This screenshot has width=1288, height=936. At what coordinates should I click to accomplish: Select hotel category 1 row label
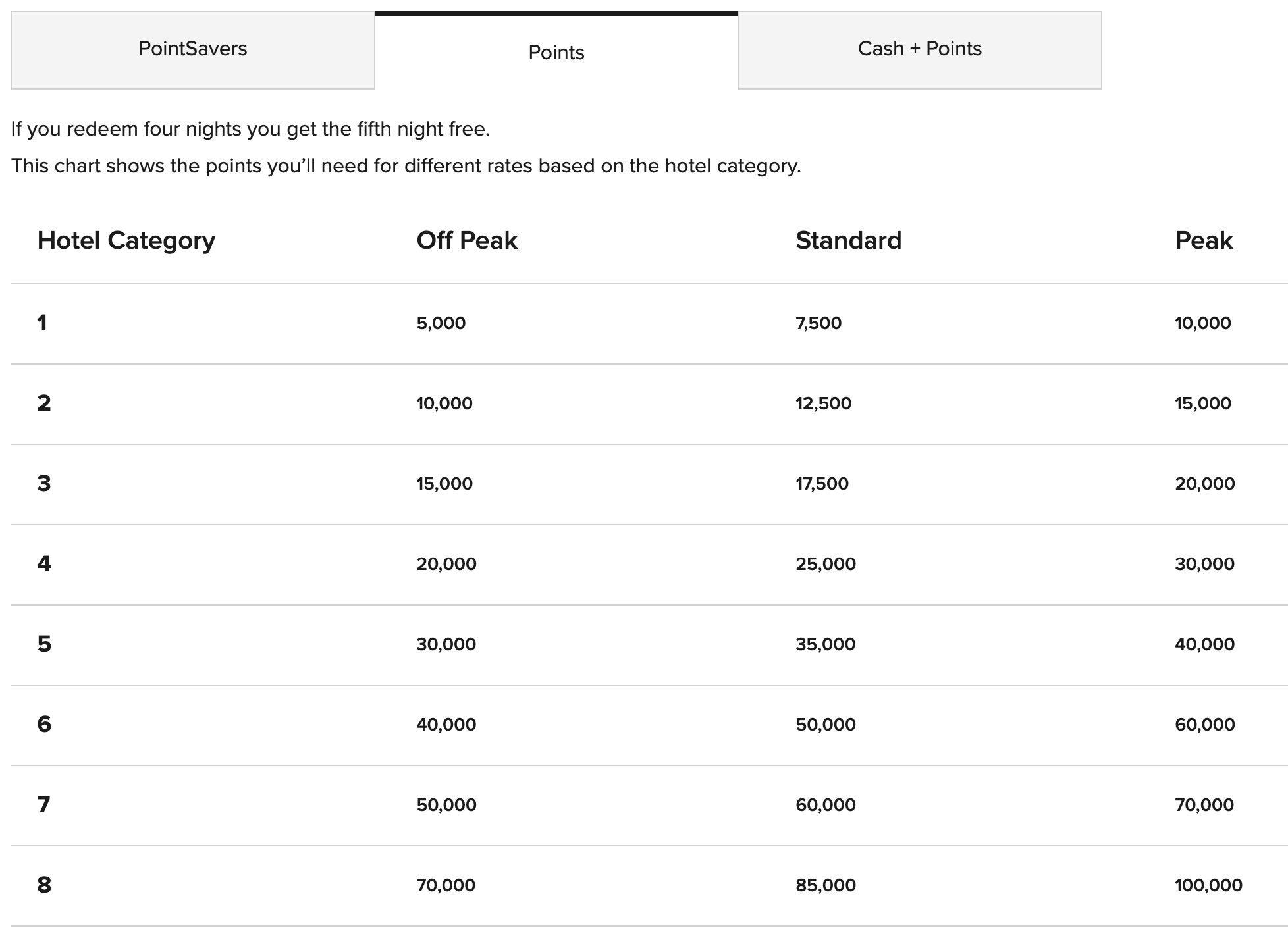[42, 323]
